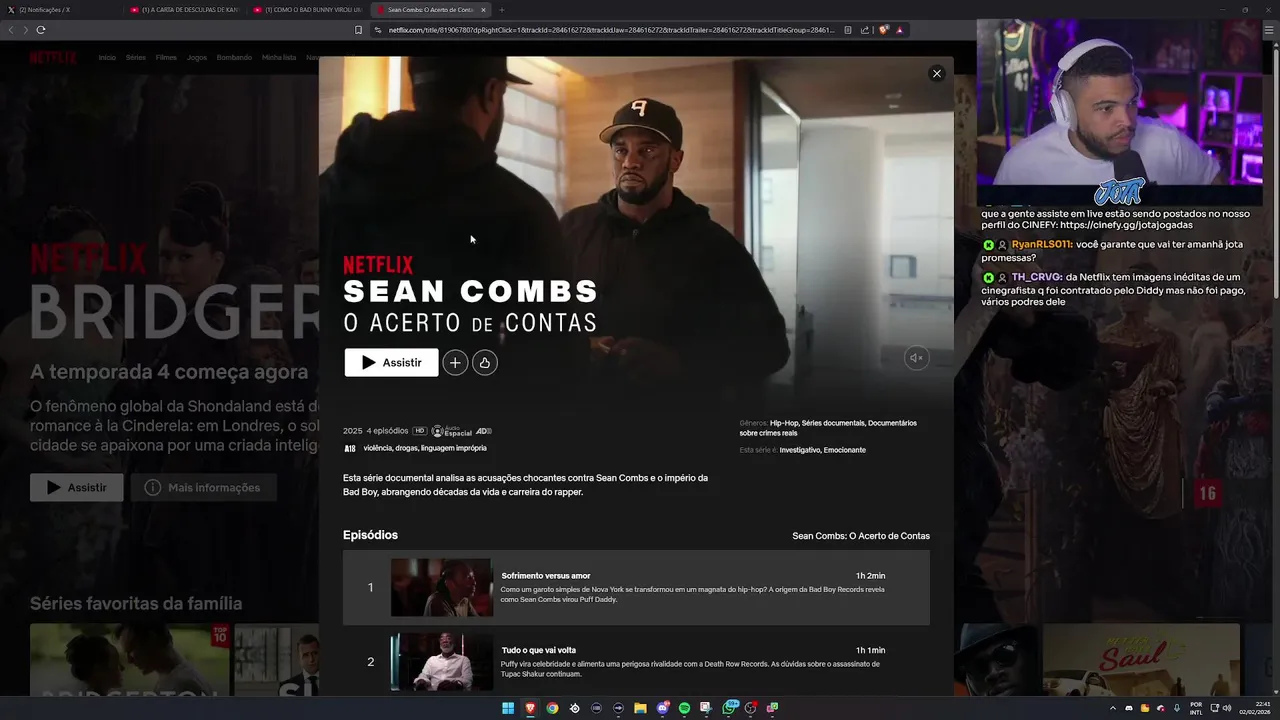Open Brave Rewards triangle icon

tap(900, 30)
